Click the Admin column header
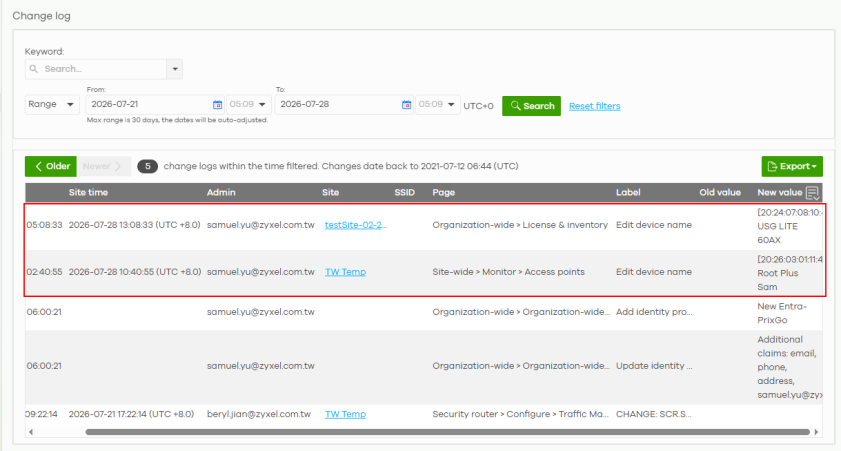The height and width of the screenshot is (451, 841). (221, 193)
